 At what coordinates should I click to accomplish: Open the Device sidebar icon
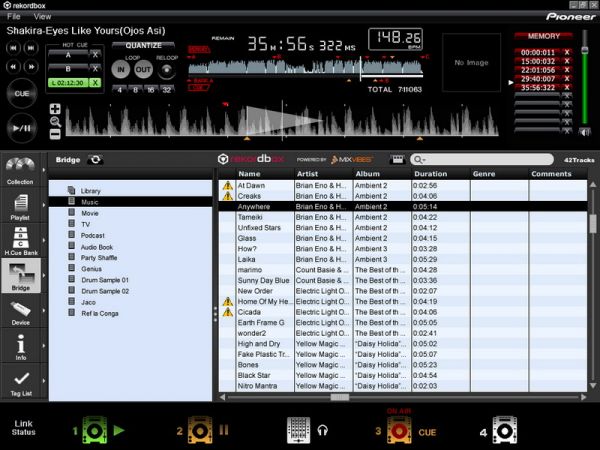[21, 312]
